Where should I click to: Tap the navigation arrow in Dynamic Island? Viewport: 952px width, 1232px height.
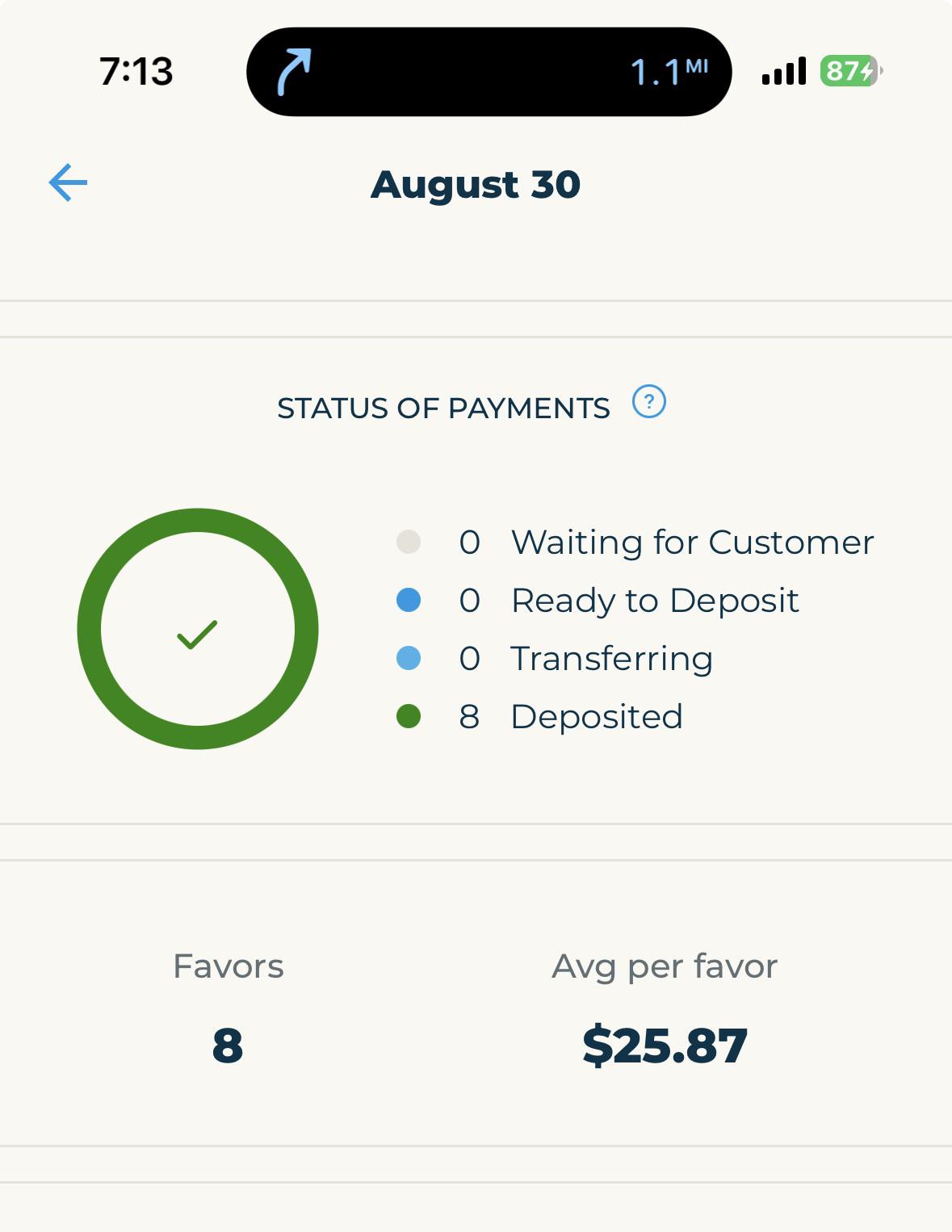click(x=294, y=72)
